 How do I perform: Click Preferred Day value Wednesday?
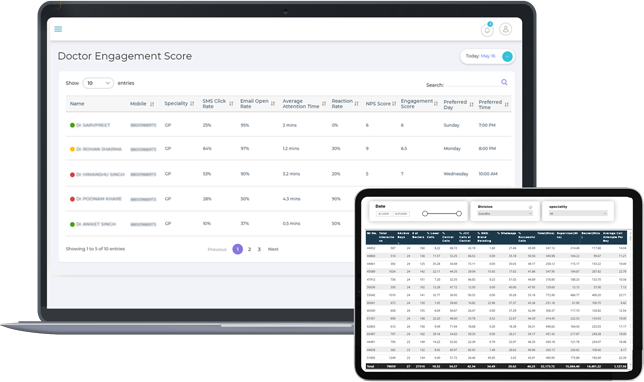point(456,174)
